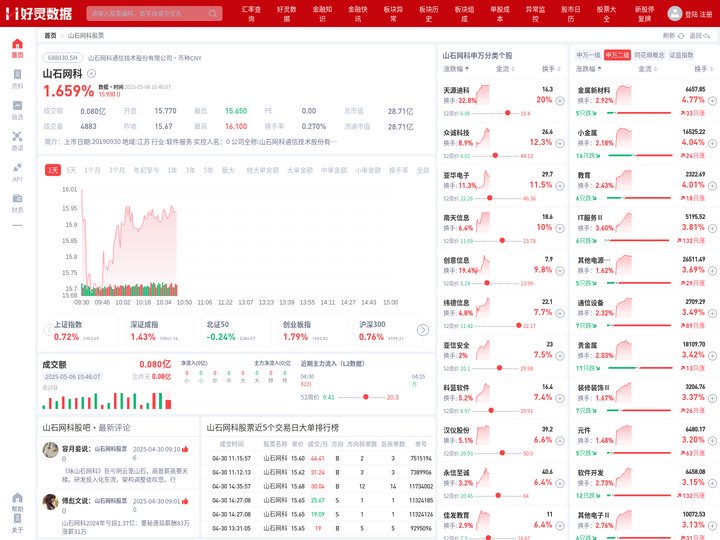This screenshot has width=720, height=540.
Task: Click the search magnifier icon
Action: click(x=213, y=13)
